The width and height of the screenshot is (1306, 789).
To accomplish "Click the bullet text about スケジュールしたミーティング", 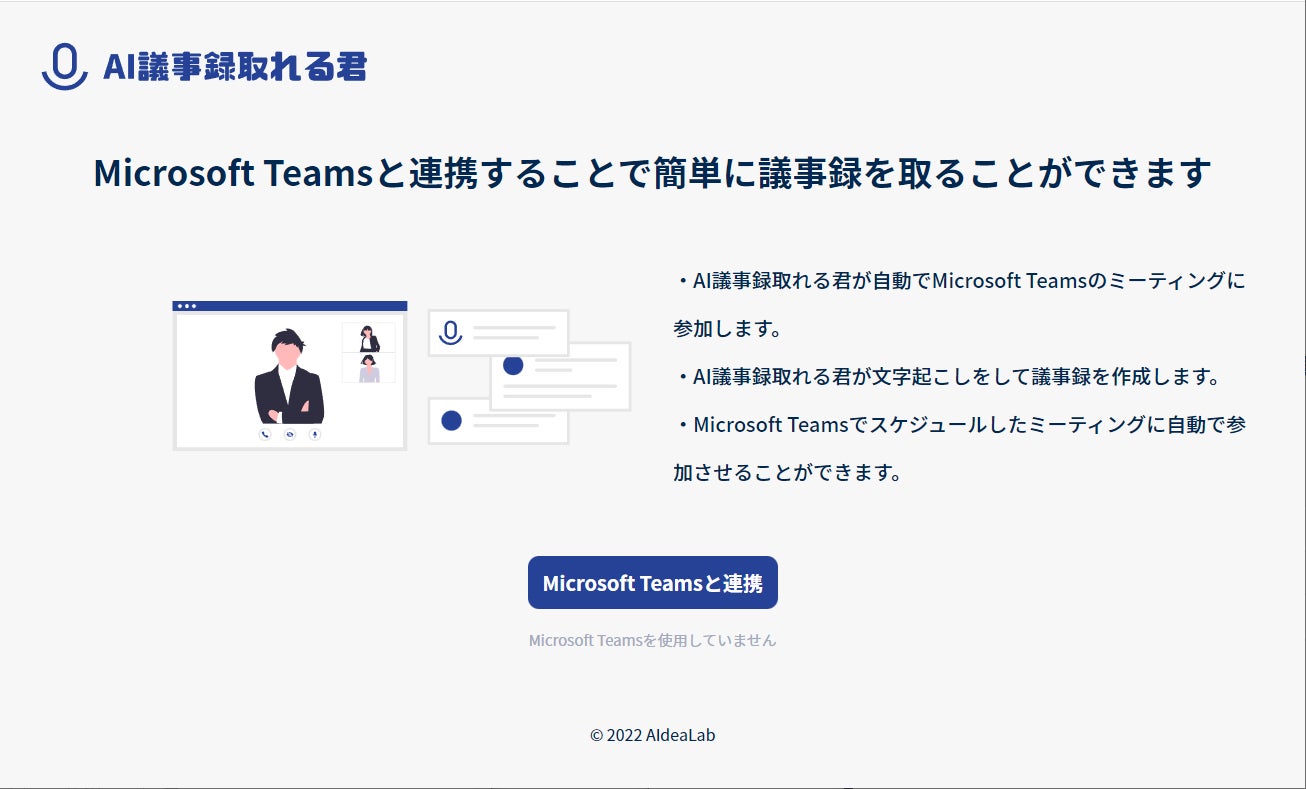I will click(960, 449).
